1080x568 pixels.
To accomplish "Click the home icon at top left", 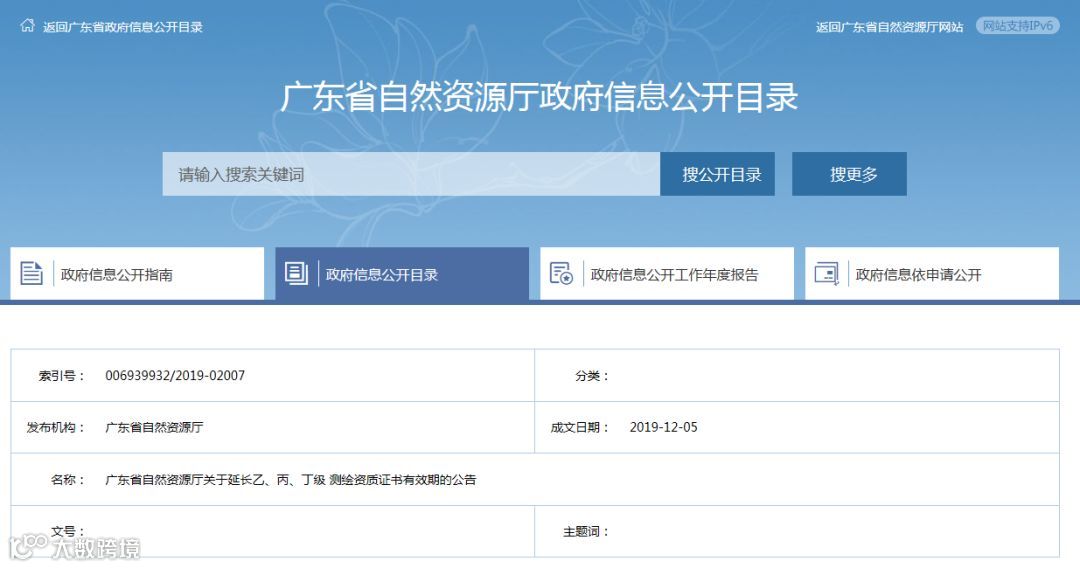I will click(28, 25).
